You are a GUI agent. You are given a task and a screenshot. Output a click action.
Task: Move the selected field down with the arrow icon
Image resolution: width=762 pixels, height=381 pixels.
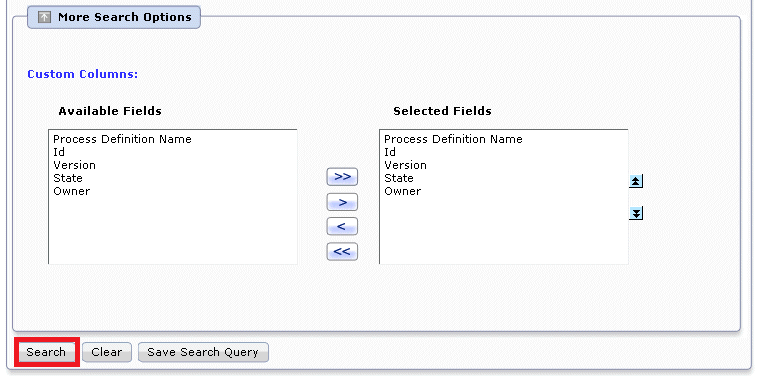636,213
